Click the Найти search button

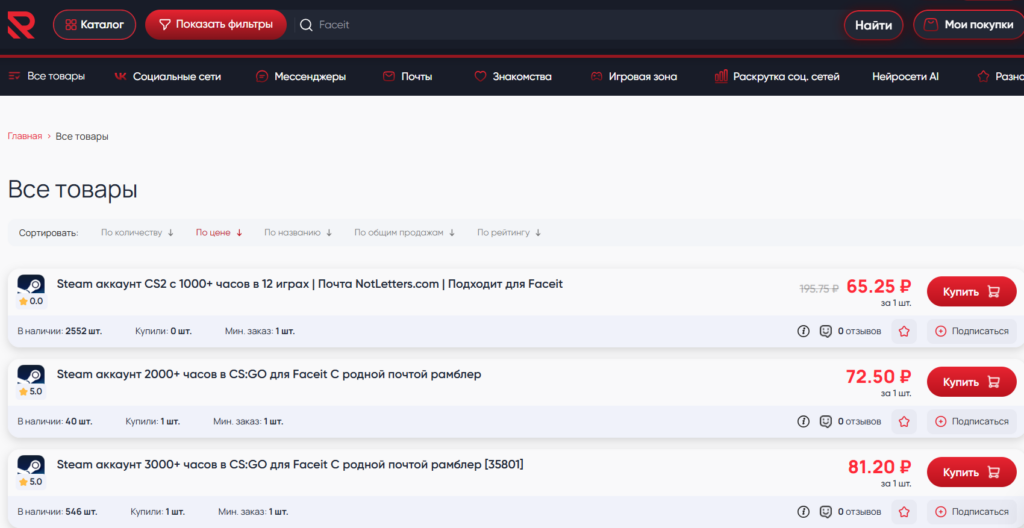pyautogui.click(x=873, y=25)
